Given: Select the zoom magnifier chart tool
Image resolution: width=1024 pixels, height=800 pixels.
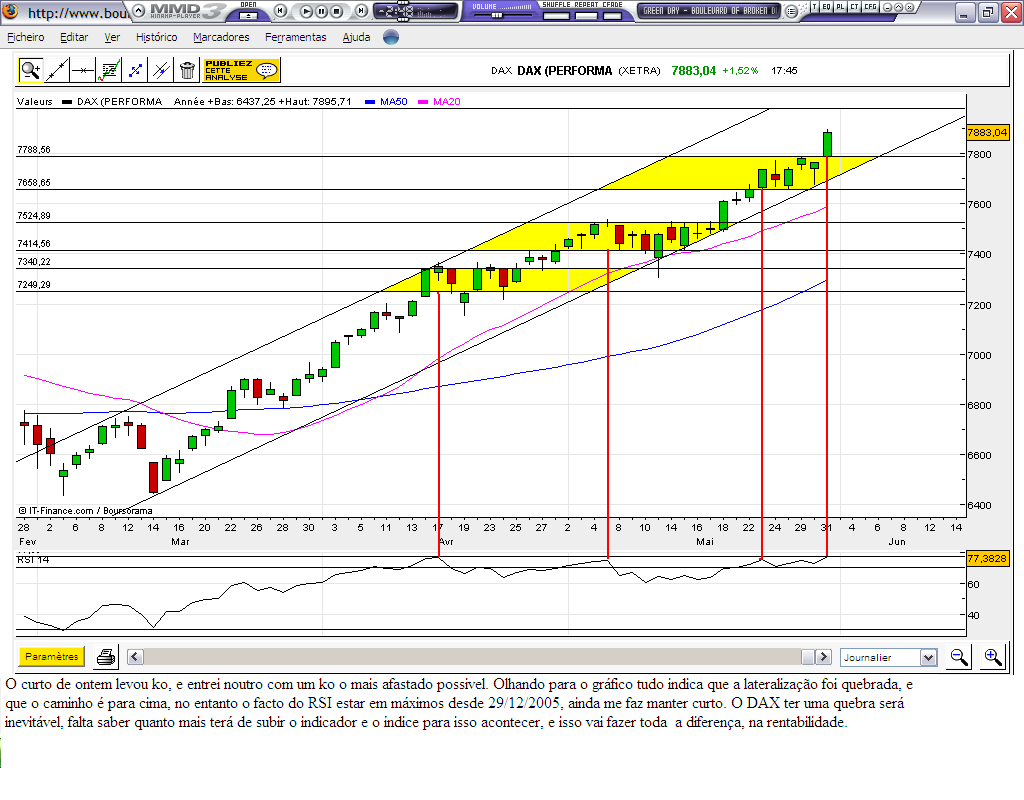Looking at the screenshot, I should point(31,70).
